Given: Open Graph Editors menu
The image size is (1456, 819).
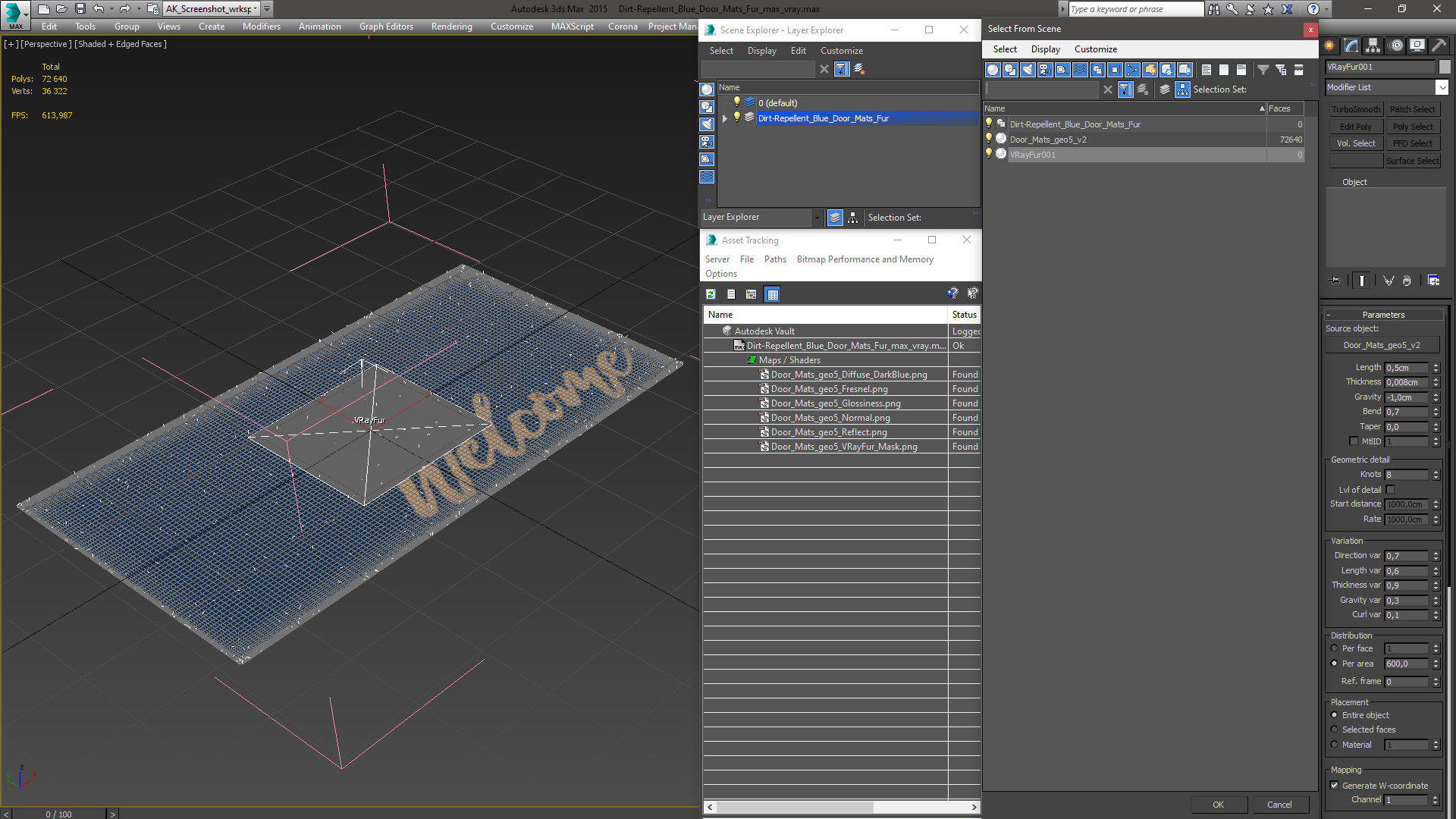Looking at the screenshot, I should [x=386, y=27].
